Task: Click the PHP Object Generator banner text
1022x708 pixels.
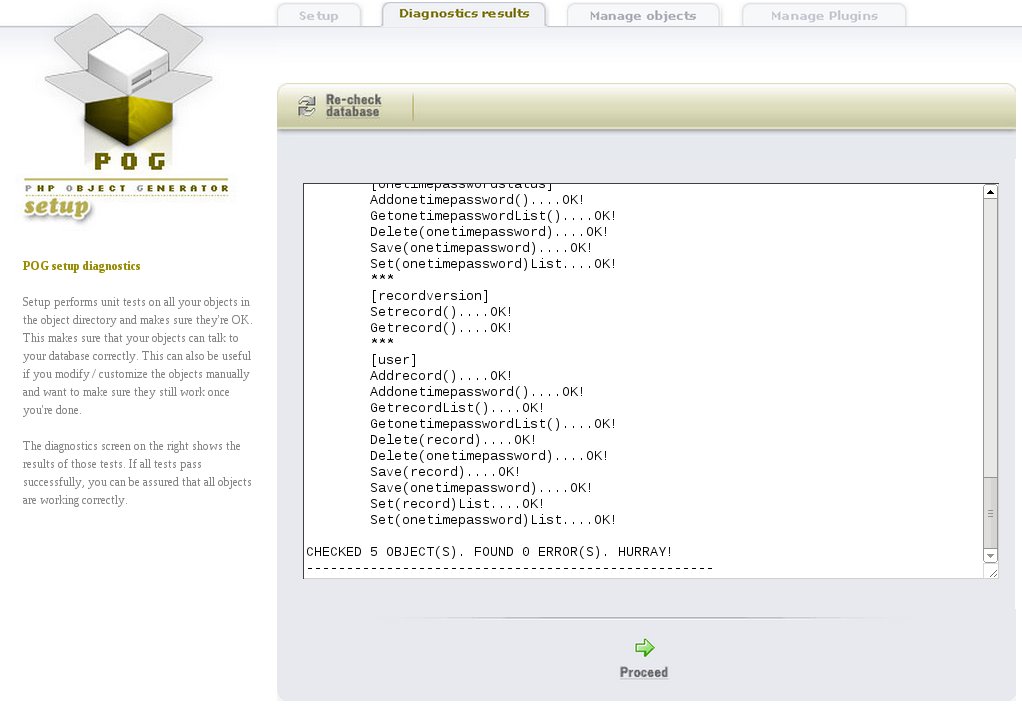Action: pos(127,187)
